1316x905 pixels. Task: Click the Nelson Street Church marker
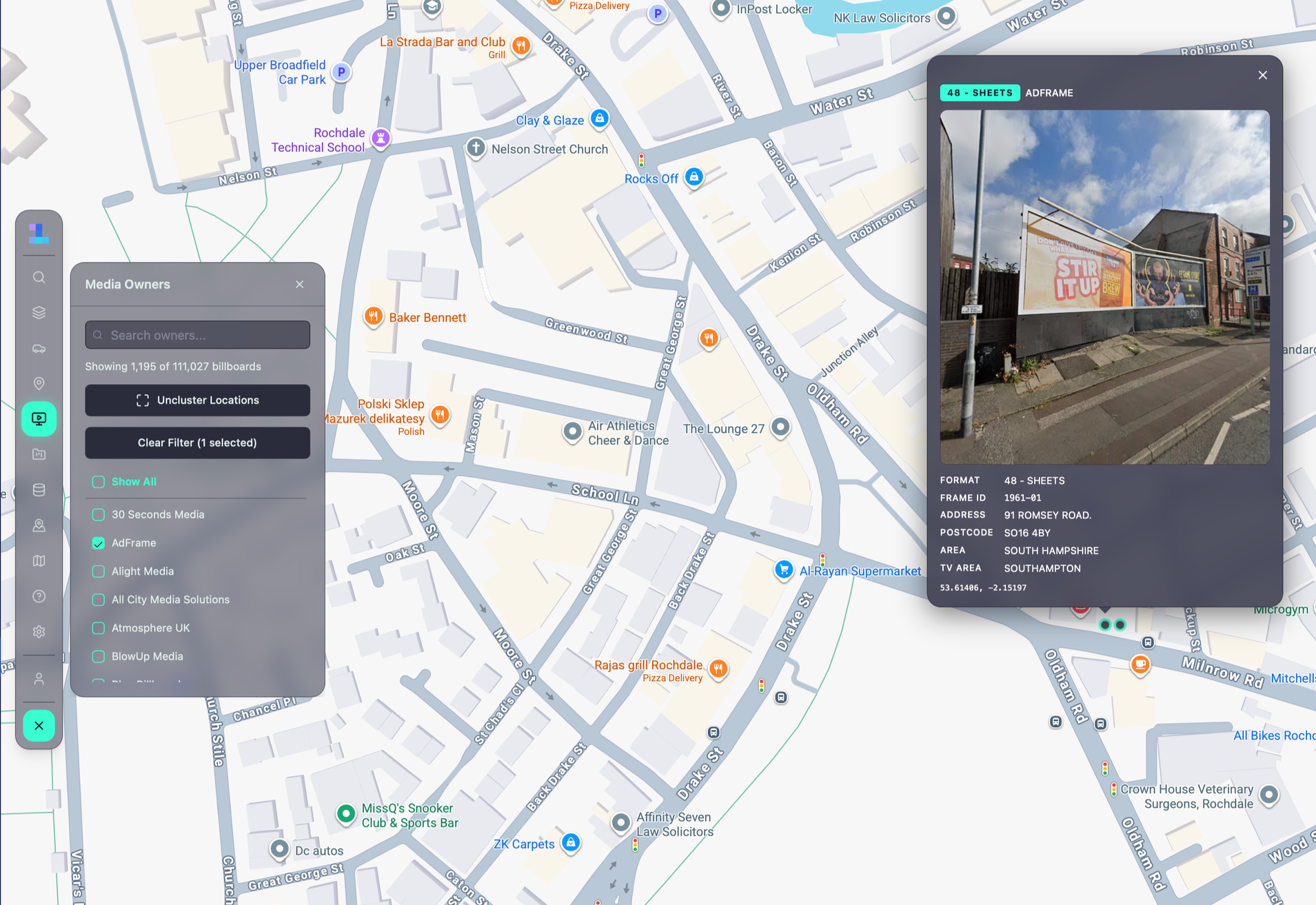[476, 148]
